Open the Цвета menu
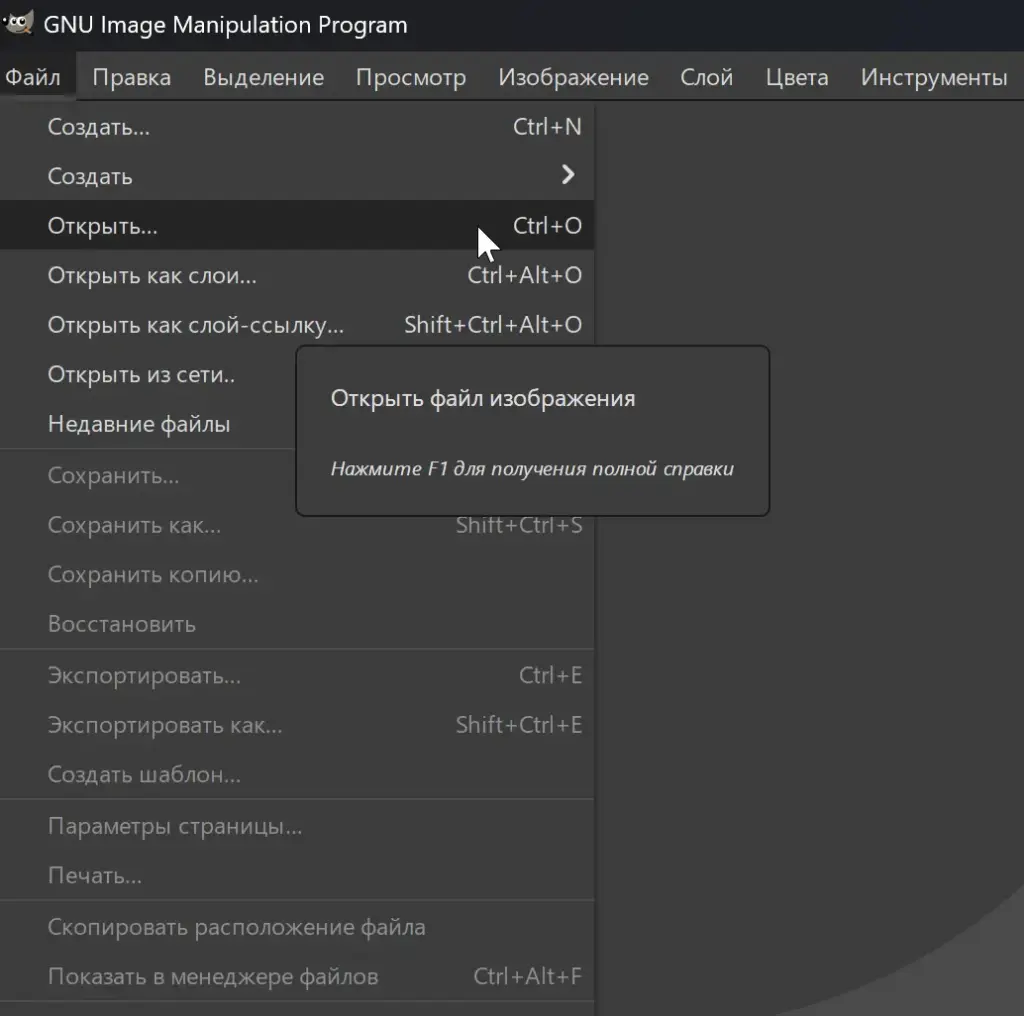 [797, 77]
